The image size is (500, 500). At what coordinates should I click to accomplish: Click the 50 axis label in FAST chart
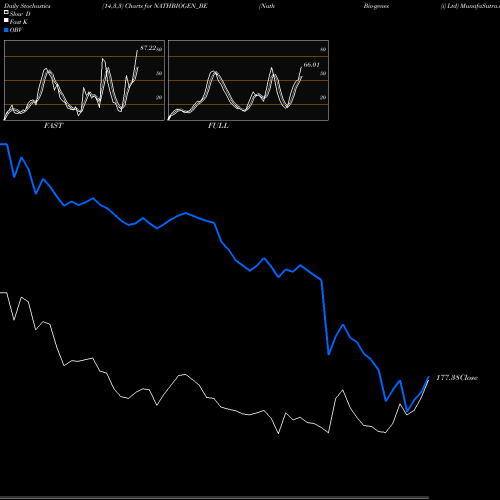(159, 73)
